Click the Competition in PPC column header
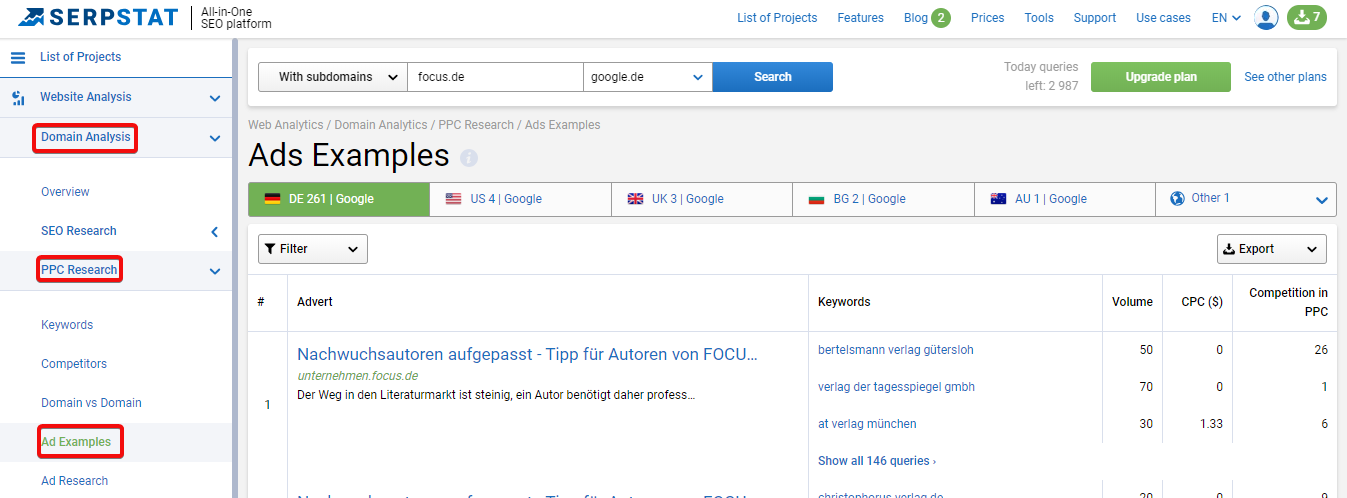The width and height of the screenshot is (1347, 498). tap(1288, 302)
